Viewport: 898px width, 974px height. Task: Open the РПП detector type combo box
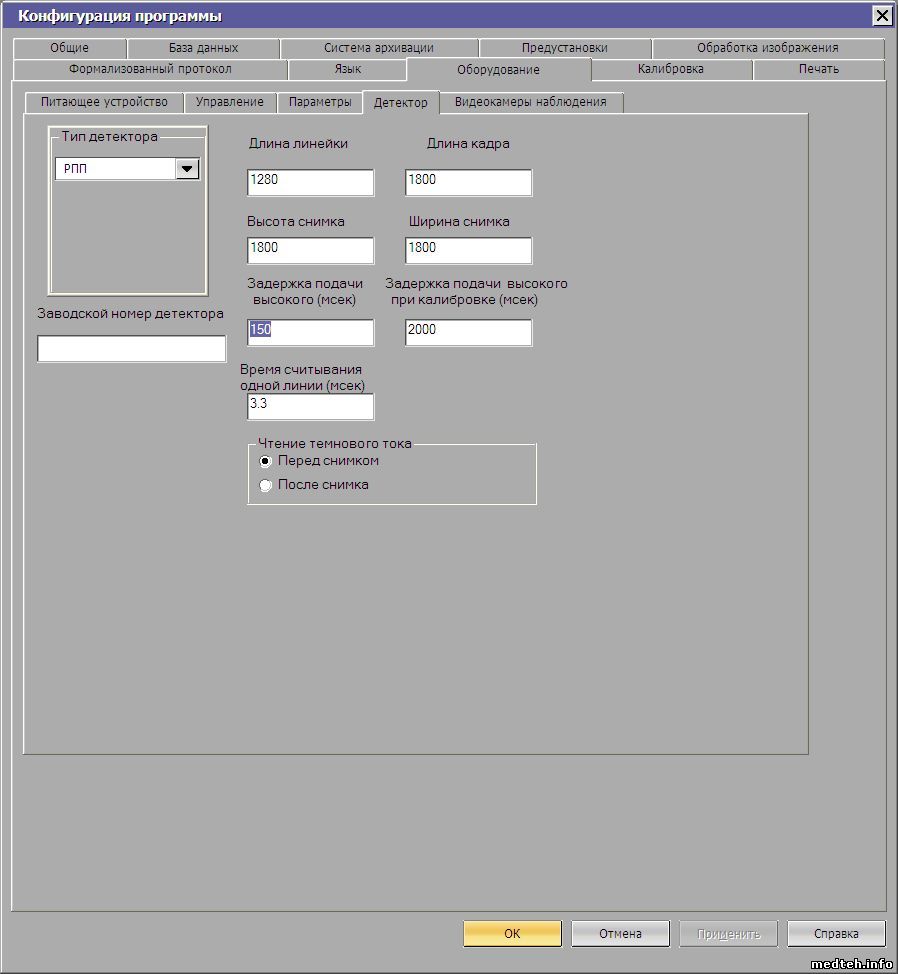[x=116, y=169]
